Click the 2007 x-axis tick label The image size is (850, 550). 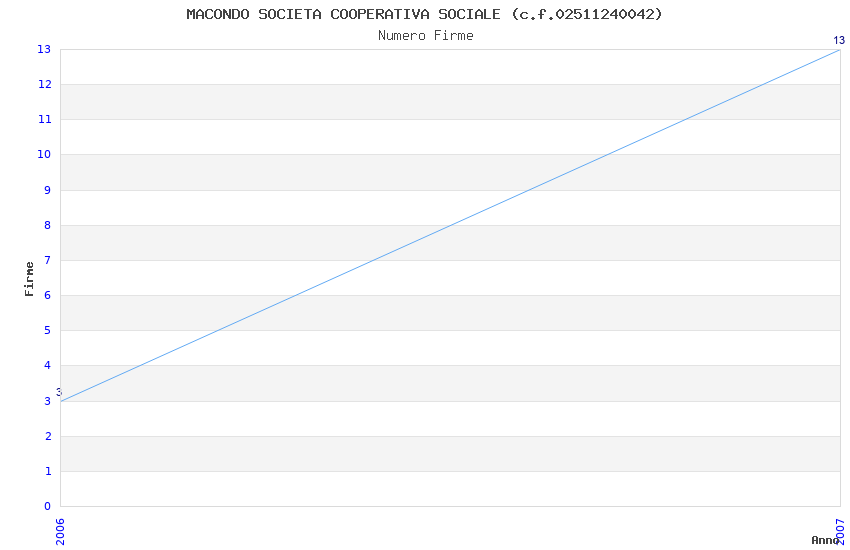point(840,532)
